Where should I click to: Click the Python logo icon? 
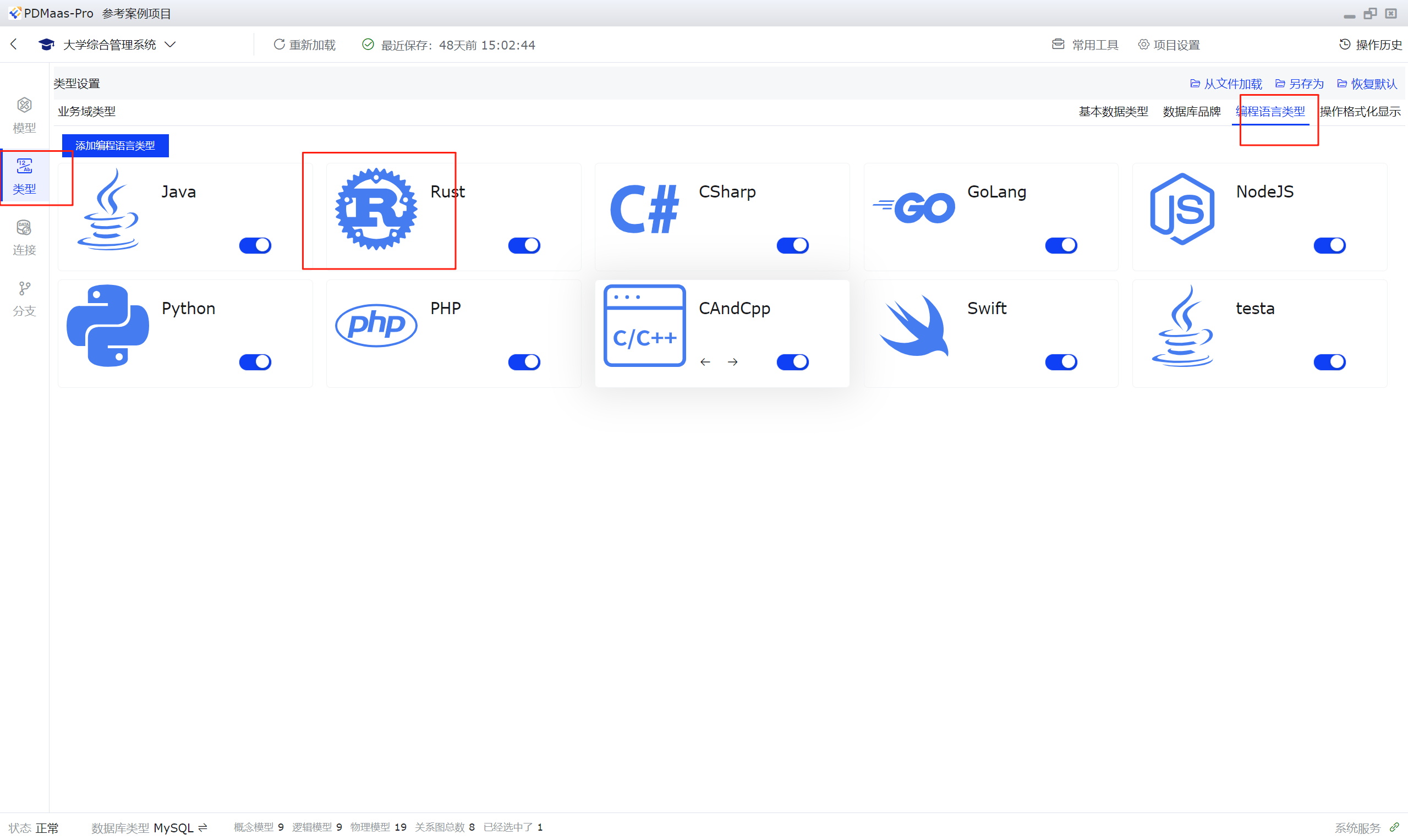click(x=108, y=326)
